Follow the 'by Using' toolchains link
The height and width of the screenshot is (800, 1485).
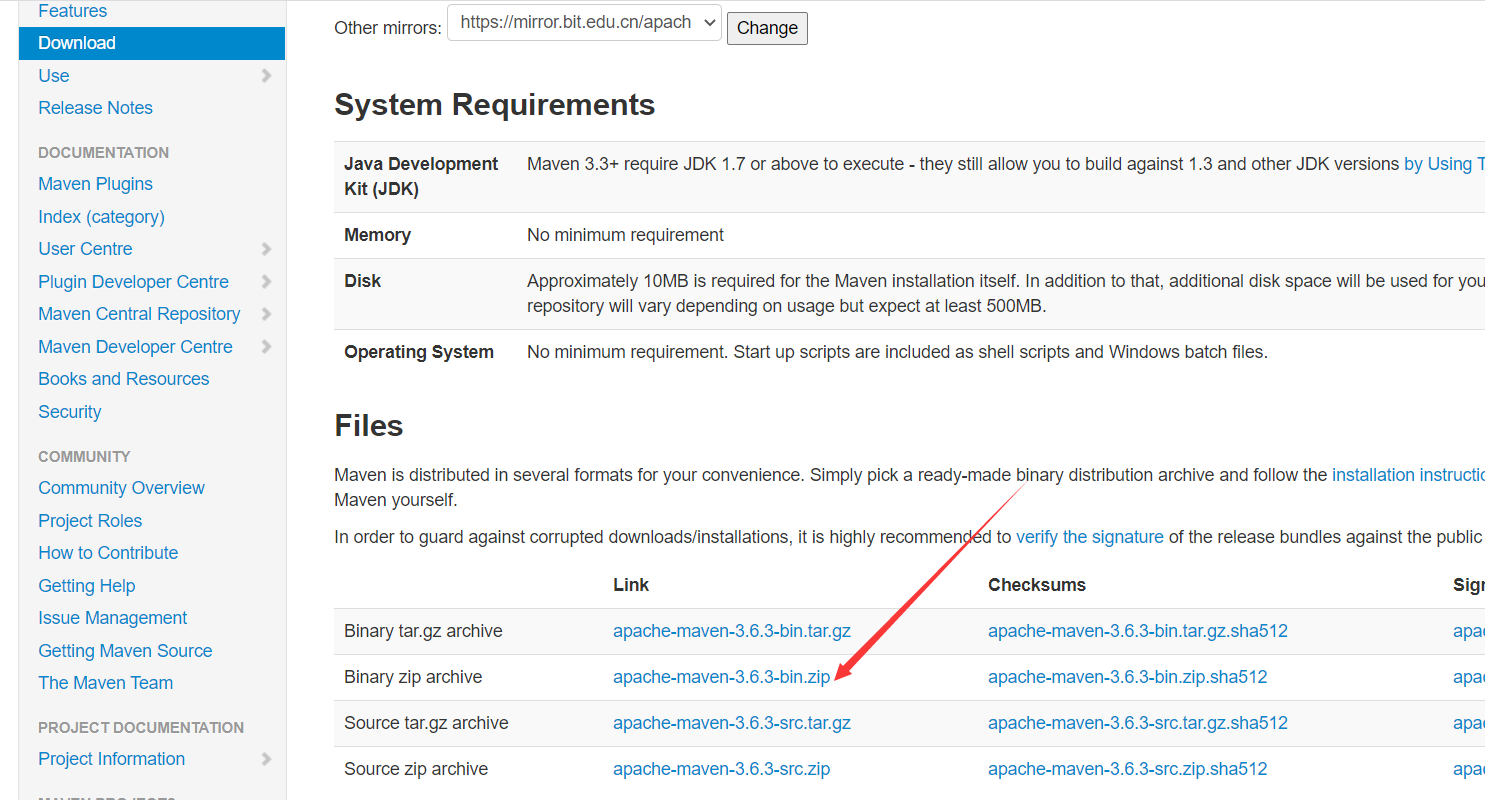(1444, 164)
